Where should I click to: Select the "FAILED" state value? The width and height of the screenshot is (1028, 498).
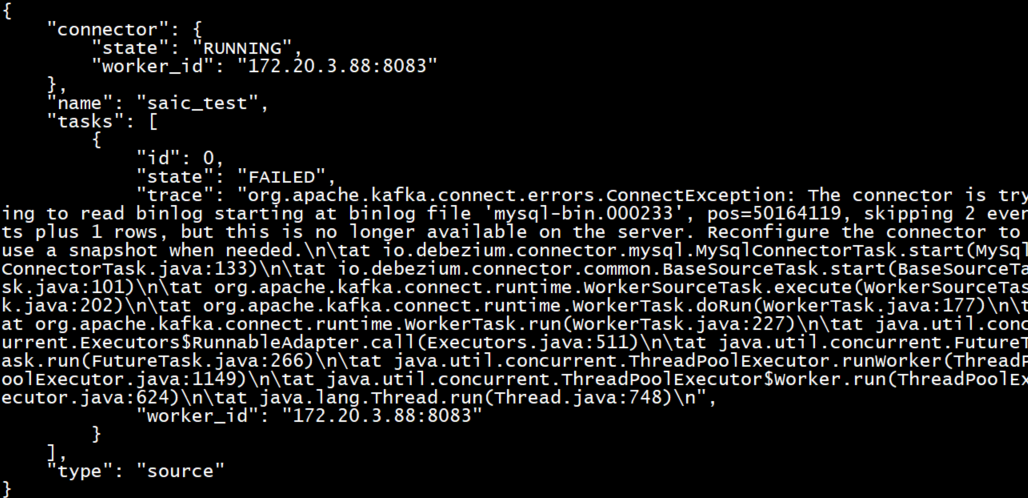click(x=281, y=177)
